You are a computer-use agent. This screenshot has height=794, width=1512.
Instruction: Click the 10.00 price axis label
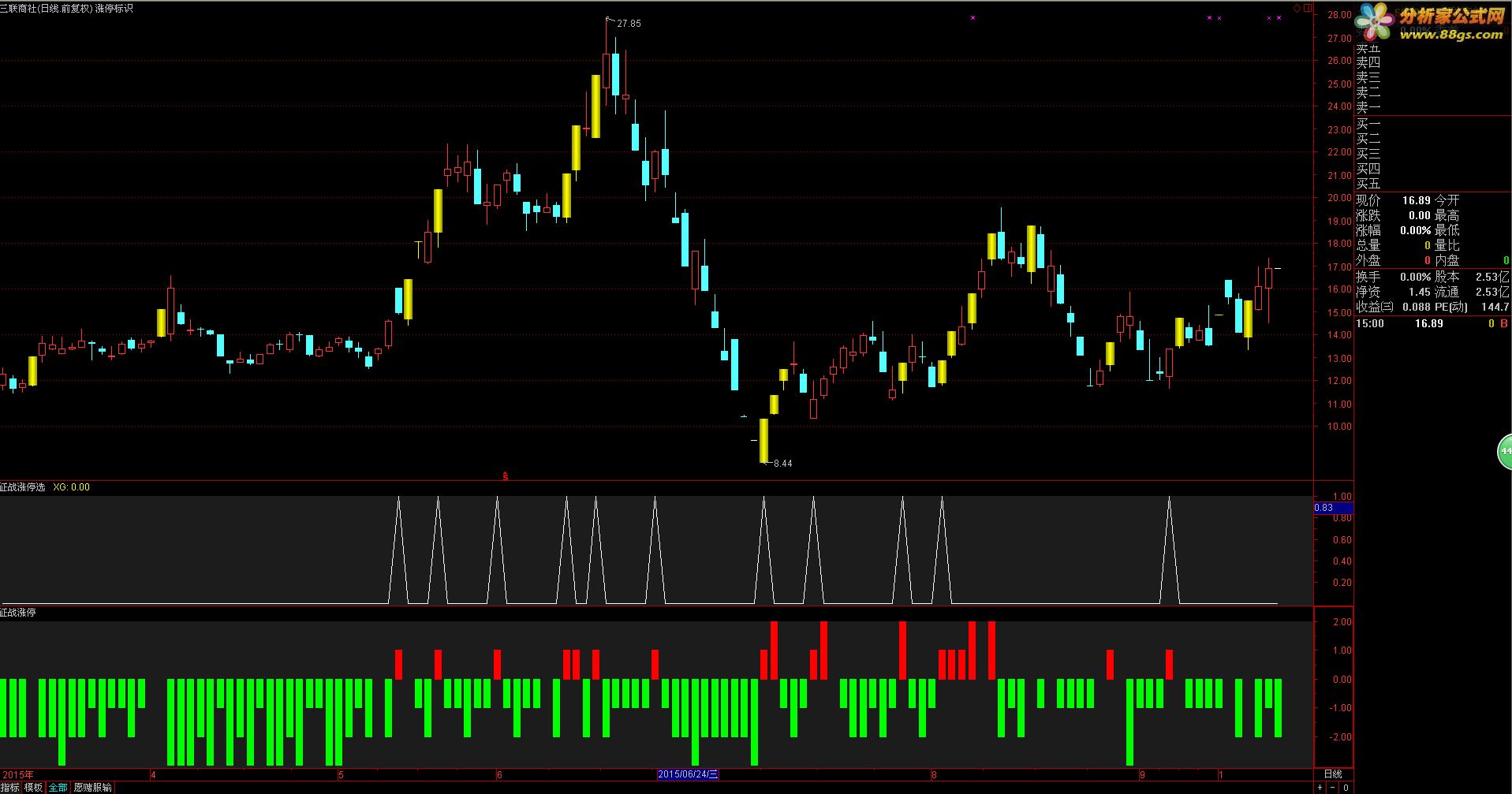pyautogui.click(x=1339, y=427)
